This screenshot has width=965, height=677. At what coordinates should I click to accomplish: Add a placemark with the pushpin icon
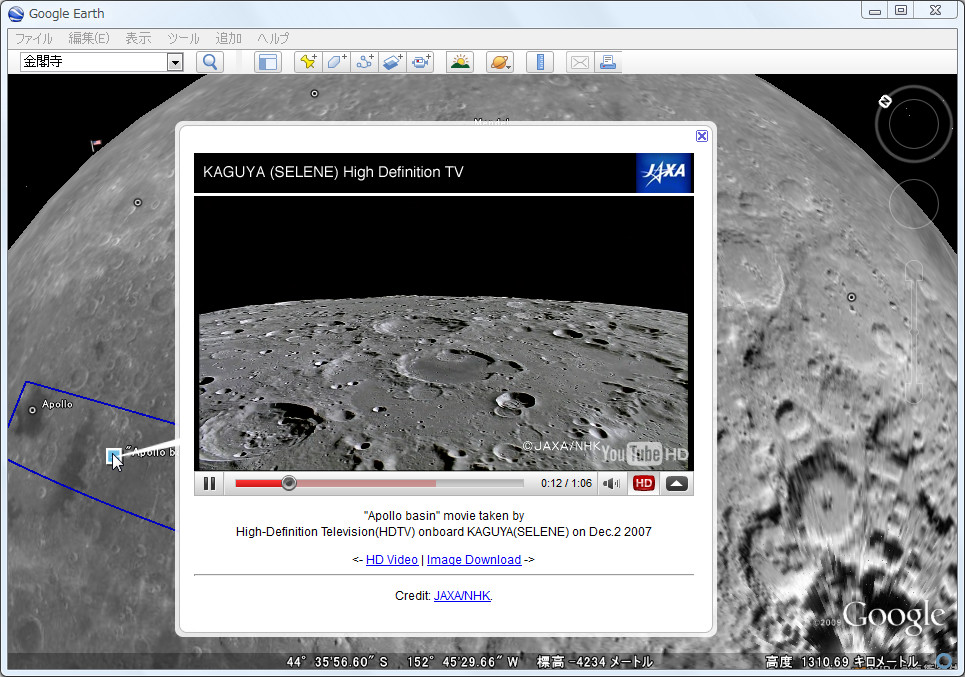[308, 62]
